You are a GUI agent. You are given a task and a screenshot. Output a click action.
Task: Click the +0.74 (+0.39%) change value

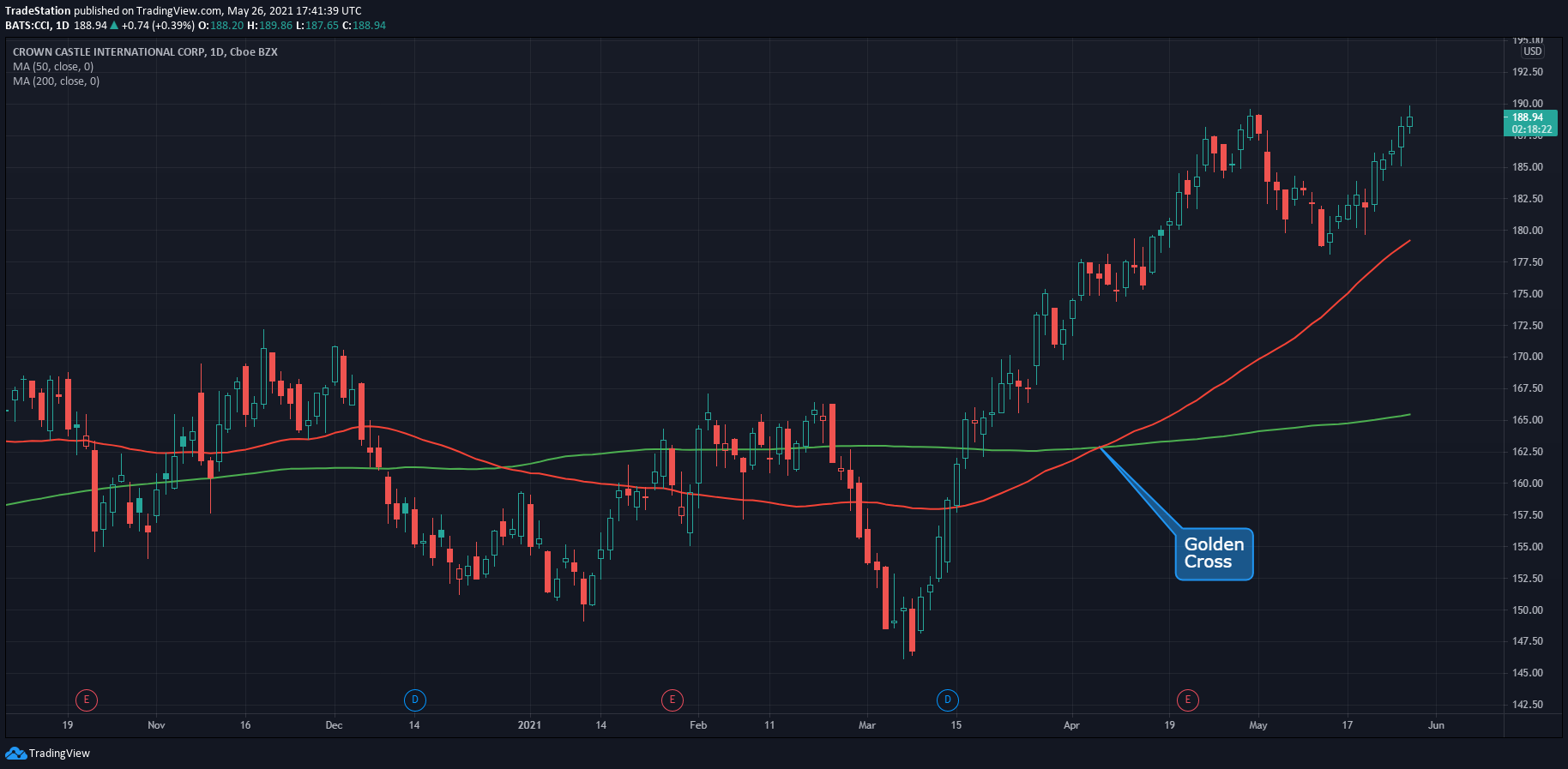pyautogui.click(x=158, y=25)
